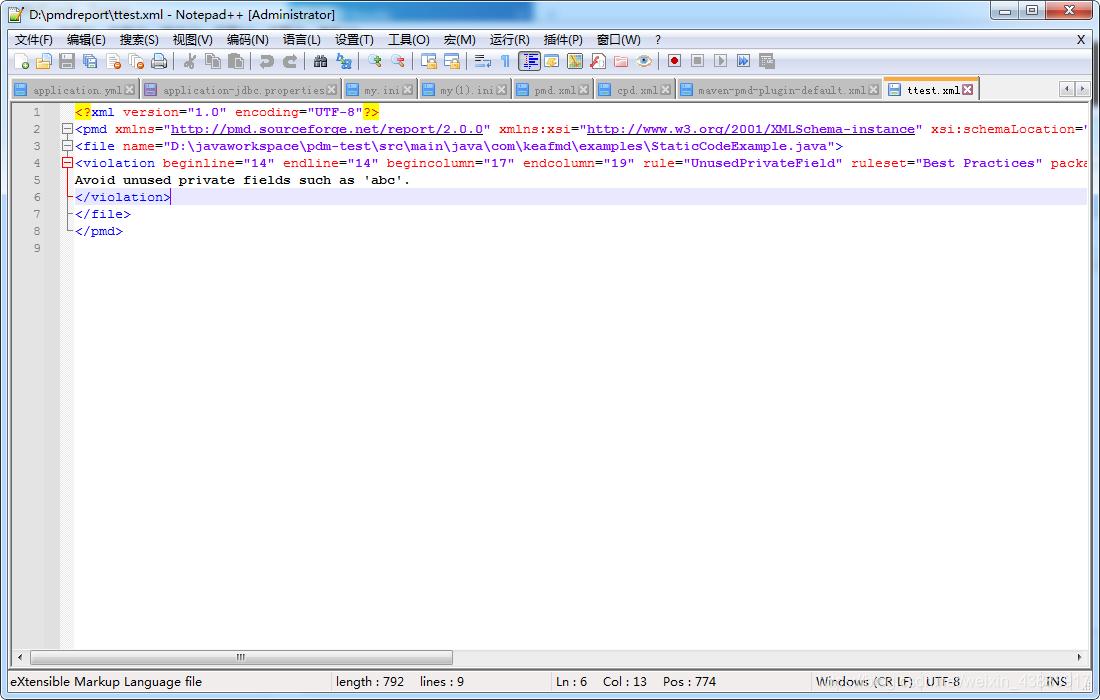
Task: Activate the Find (binoculars) icon
Action: click(318, 61)
